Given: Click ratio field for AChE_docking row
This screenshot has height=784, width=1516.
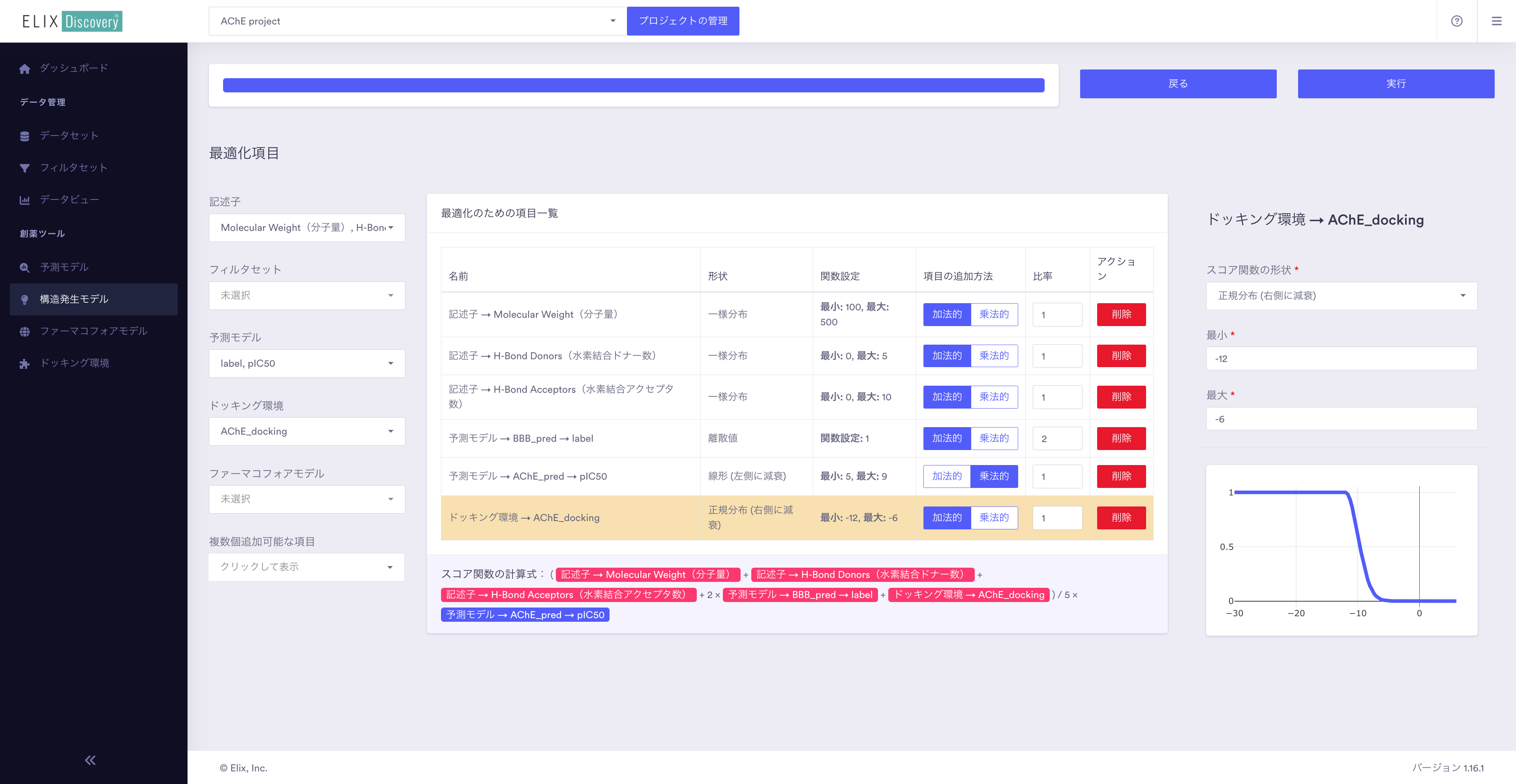Looking at the screenshot, I should pyautogui.click(x=1057, y=518).
